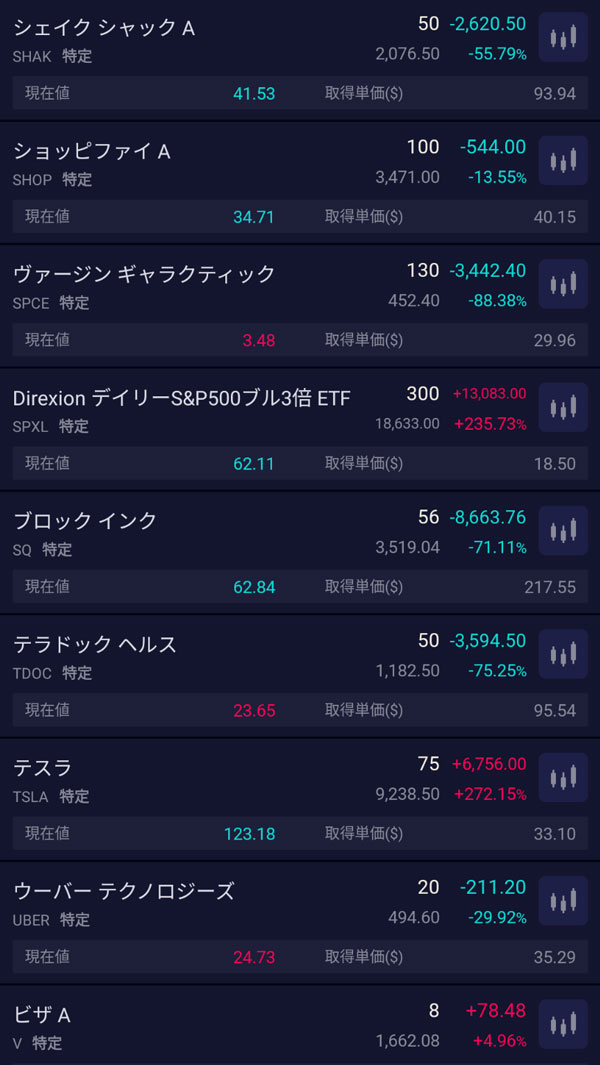Image resolution: width=600 pixels, height=1065 pixels.
Task: Click Teladoc acquisition price 95.54
Action: (x=554, y=711)
